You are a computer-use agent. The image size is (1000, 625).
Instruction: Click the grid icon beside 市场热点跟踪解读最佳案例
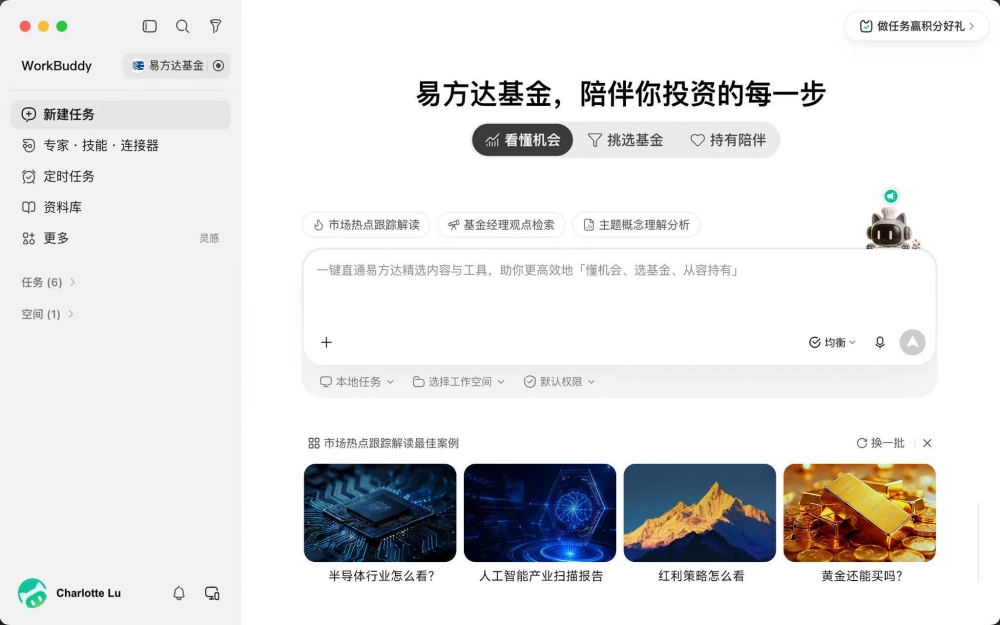point(314,443)
